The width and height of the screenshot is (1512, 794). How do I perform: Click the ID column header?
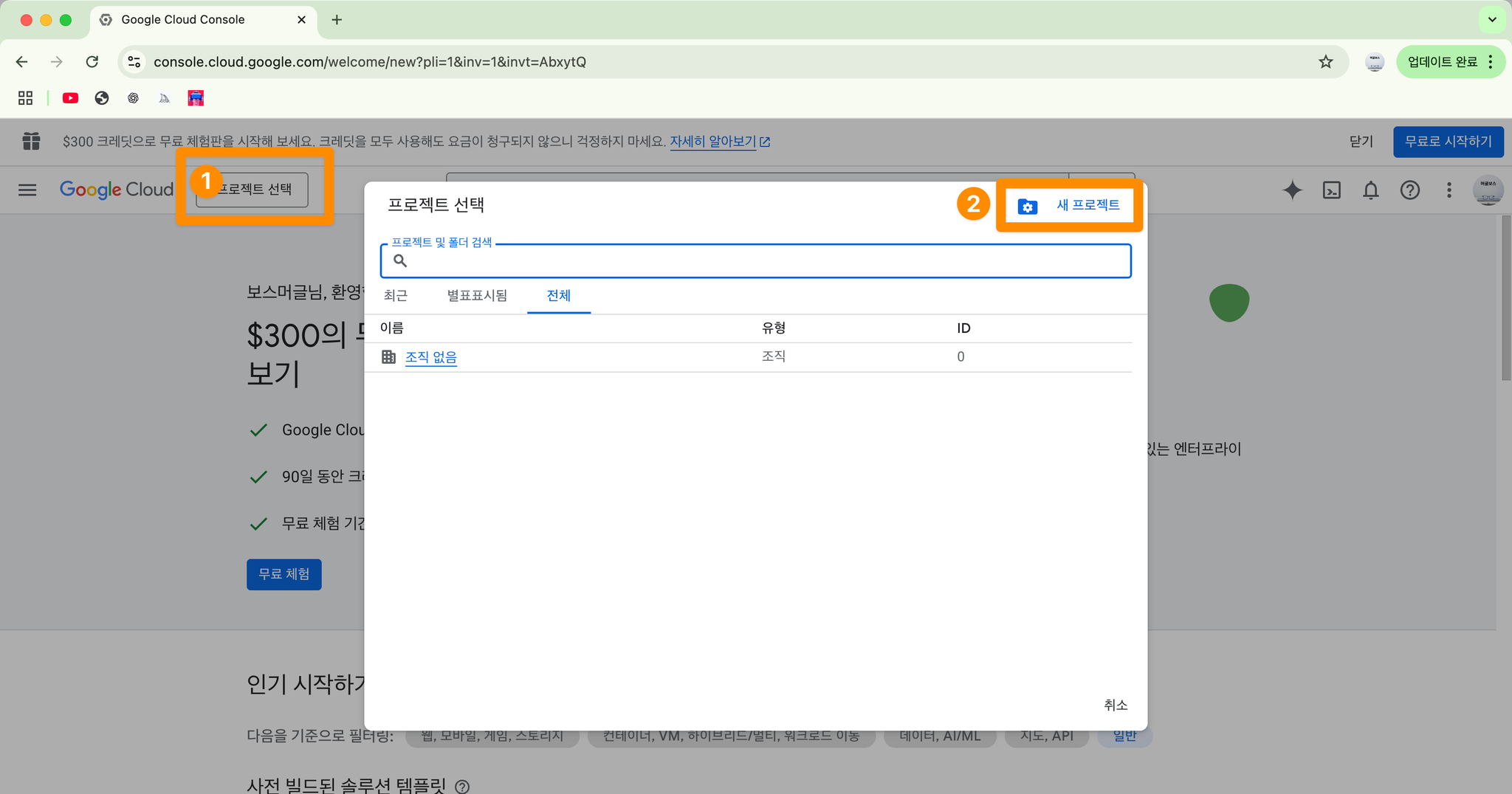(963, 328)
